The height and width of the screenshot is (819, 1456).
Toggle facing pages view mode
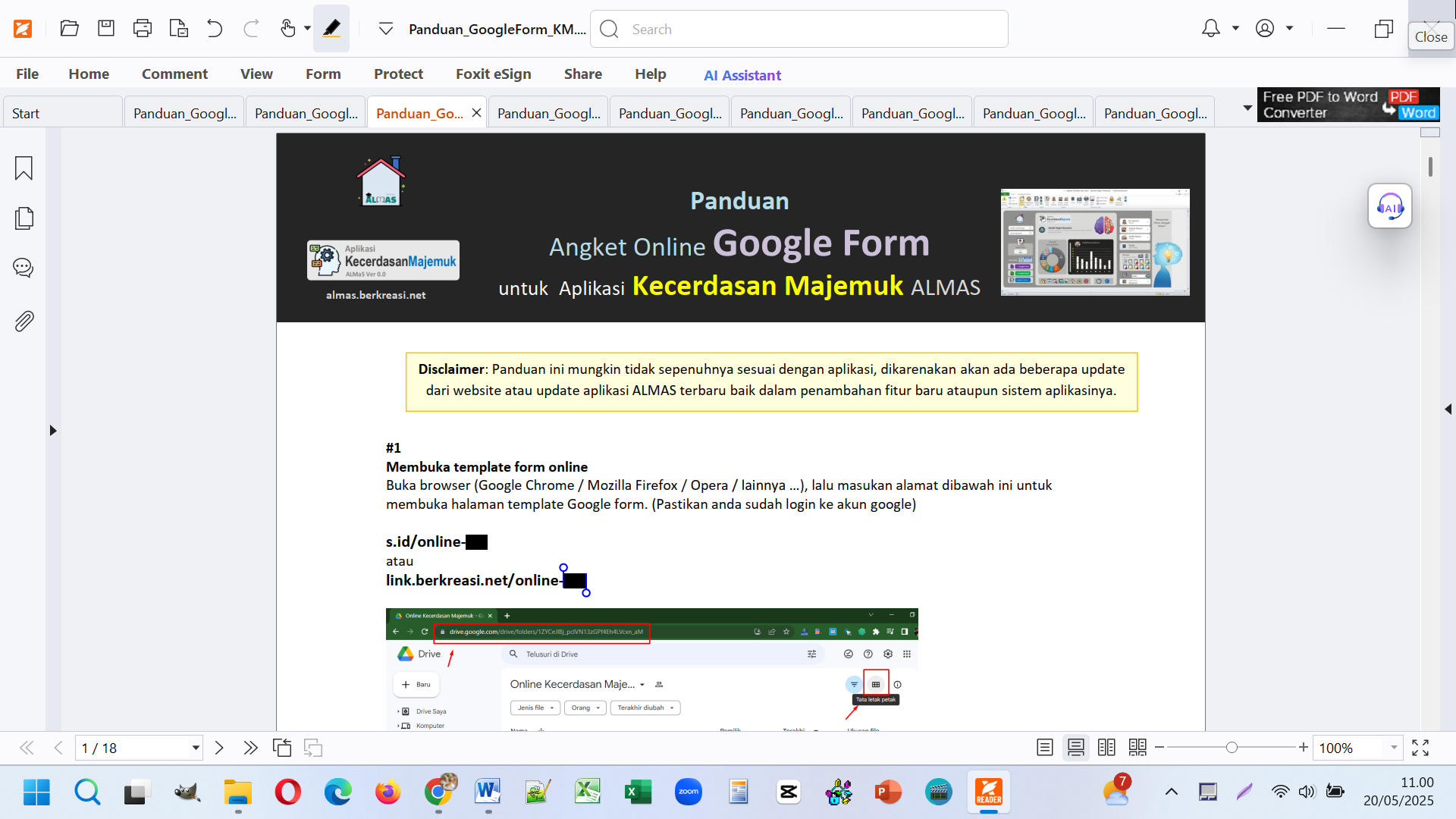[x=1106, y=748]
